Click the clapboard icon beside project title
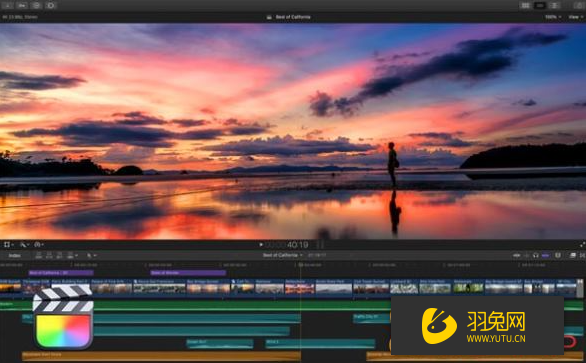This screenshot has width=586, height=363. pyautogui.click(x=269, y=17)
